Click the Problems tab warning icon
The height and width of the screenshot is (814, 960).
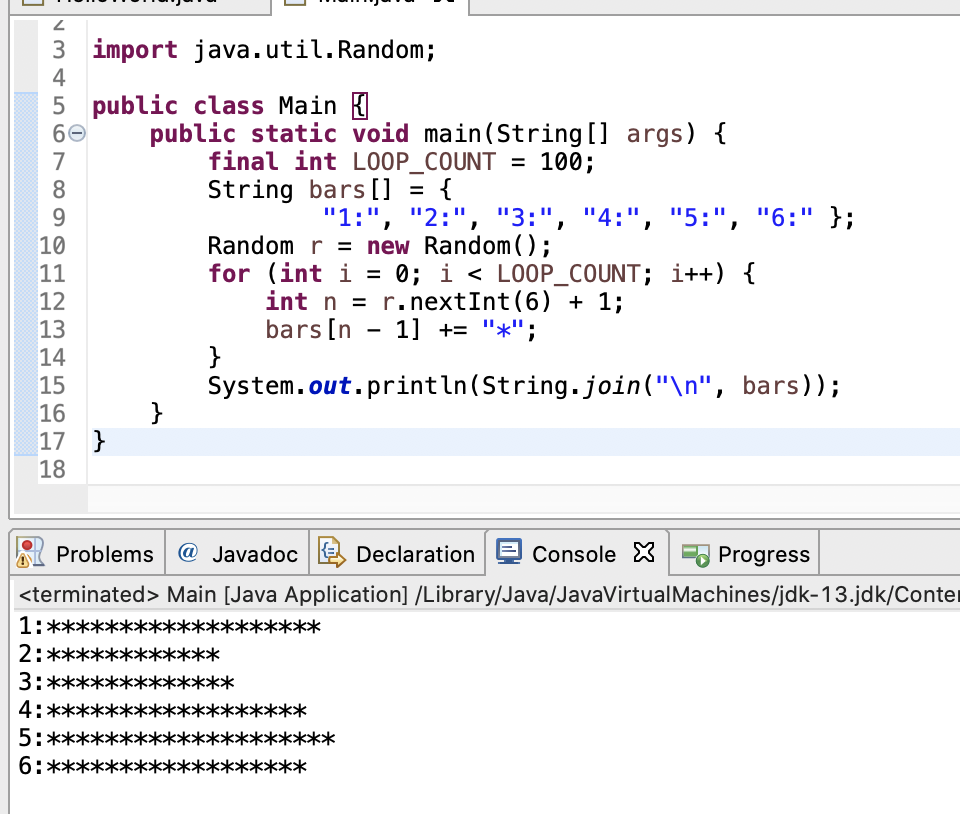(x=30, y=553)
